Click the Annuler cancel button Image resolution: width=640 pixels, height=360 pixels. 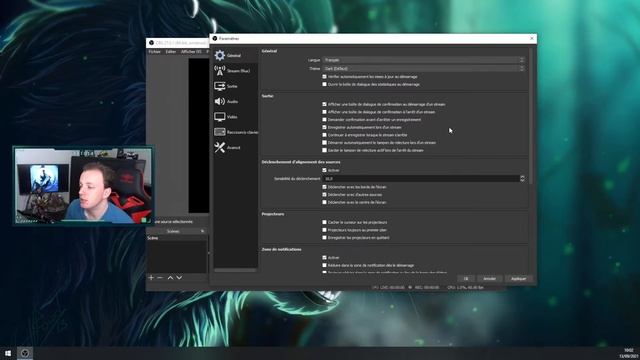(489, 279)
